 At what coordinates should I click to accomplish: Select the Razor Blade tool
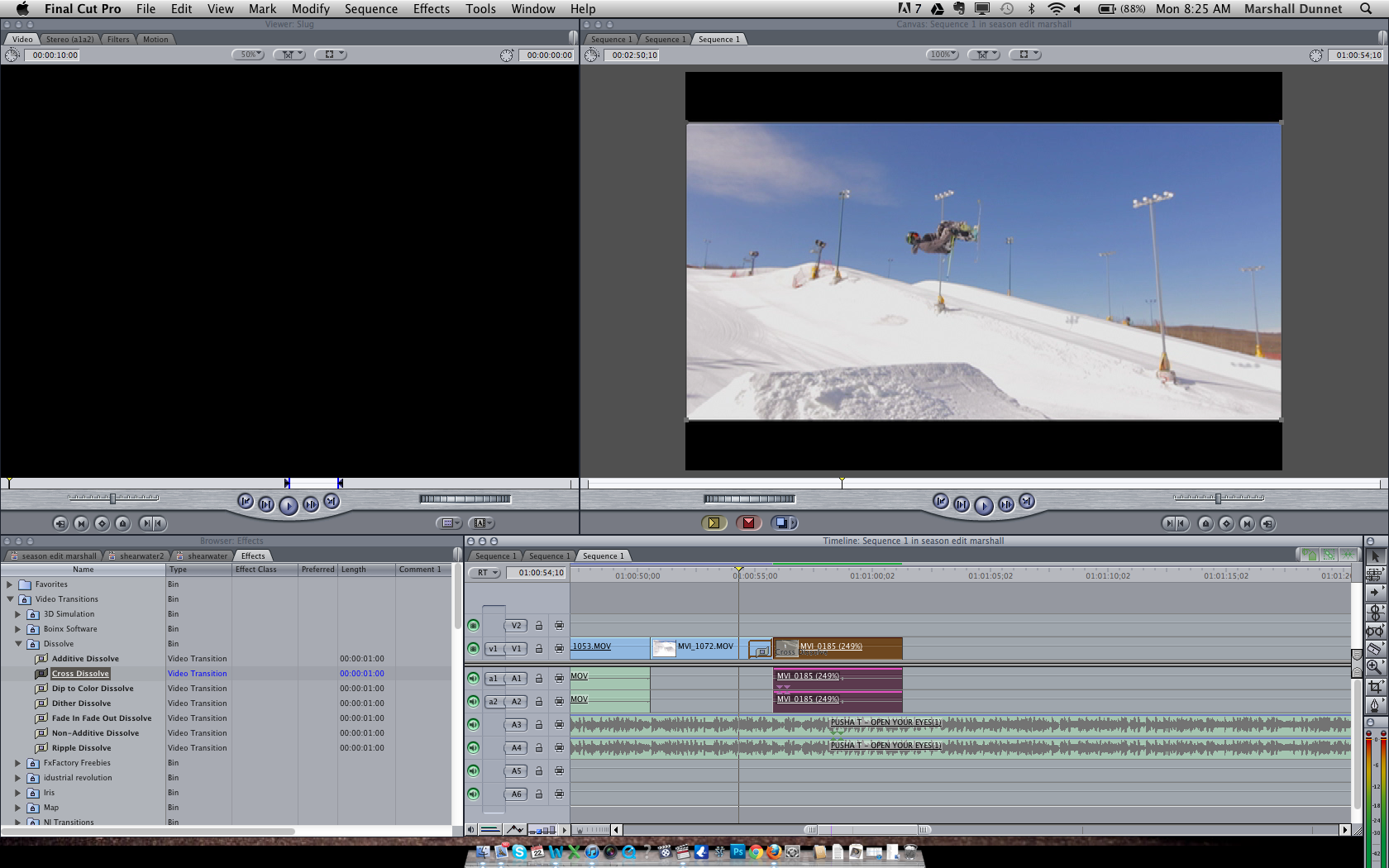[1374, 649]
